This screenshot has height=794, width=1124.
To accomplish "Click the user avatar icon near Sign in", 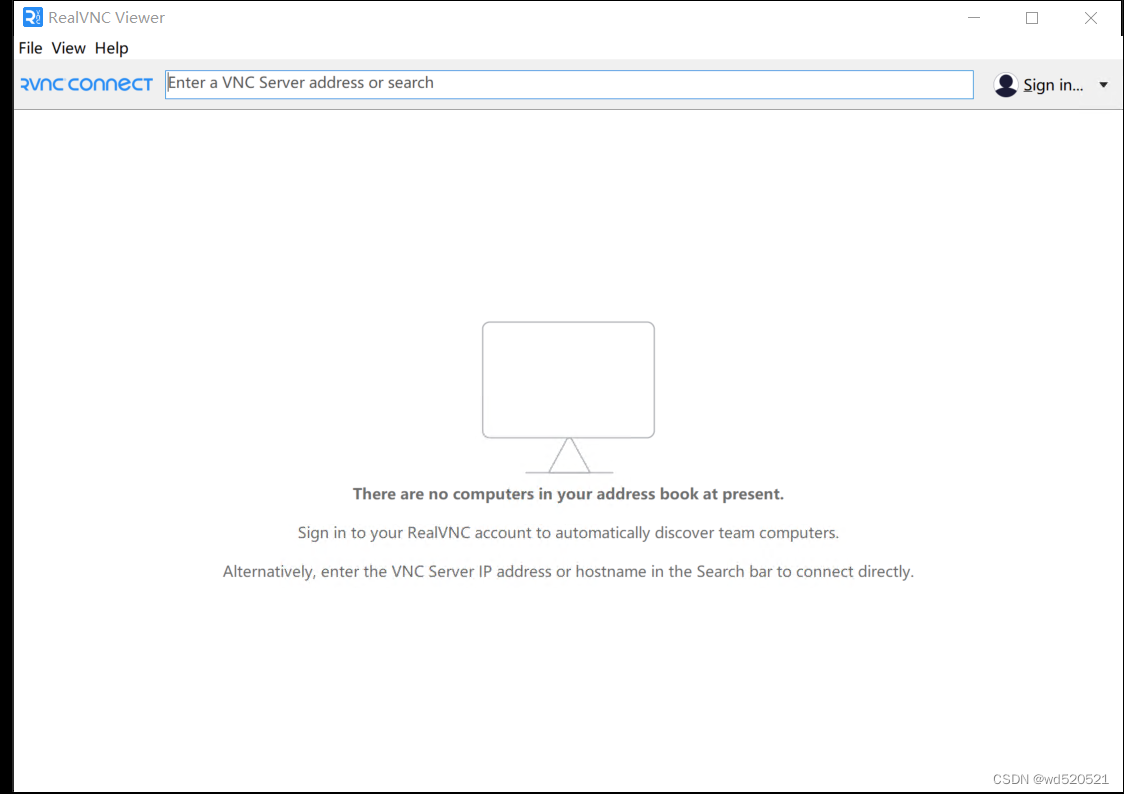I will pyautogui.click(x=1005, y=85).
